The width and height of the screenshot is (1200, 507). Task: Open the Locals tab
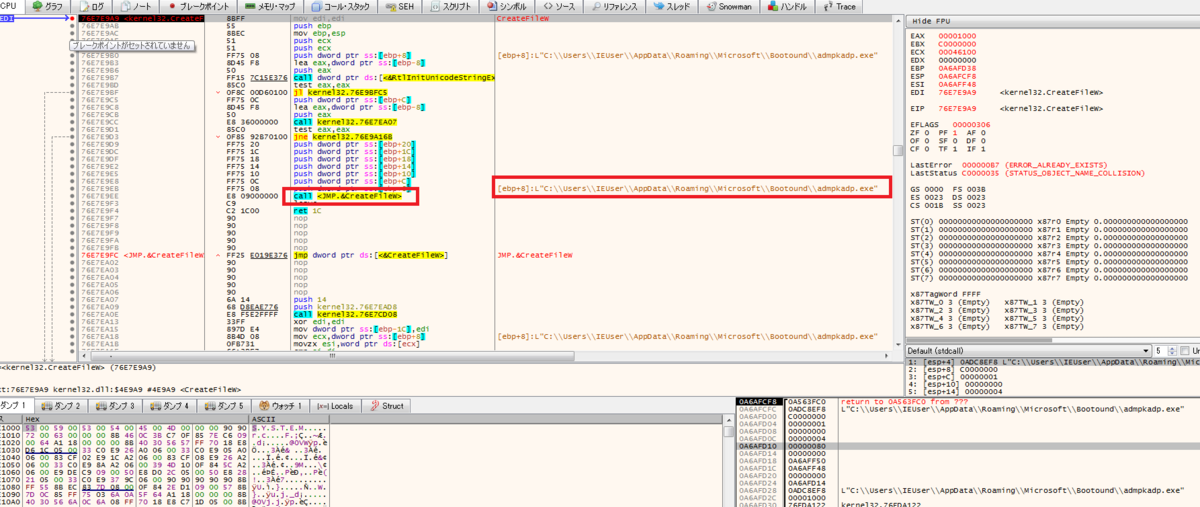[337, 406]
